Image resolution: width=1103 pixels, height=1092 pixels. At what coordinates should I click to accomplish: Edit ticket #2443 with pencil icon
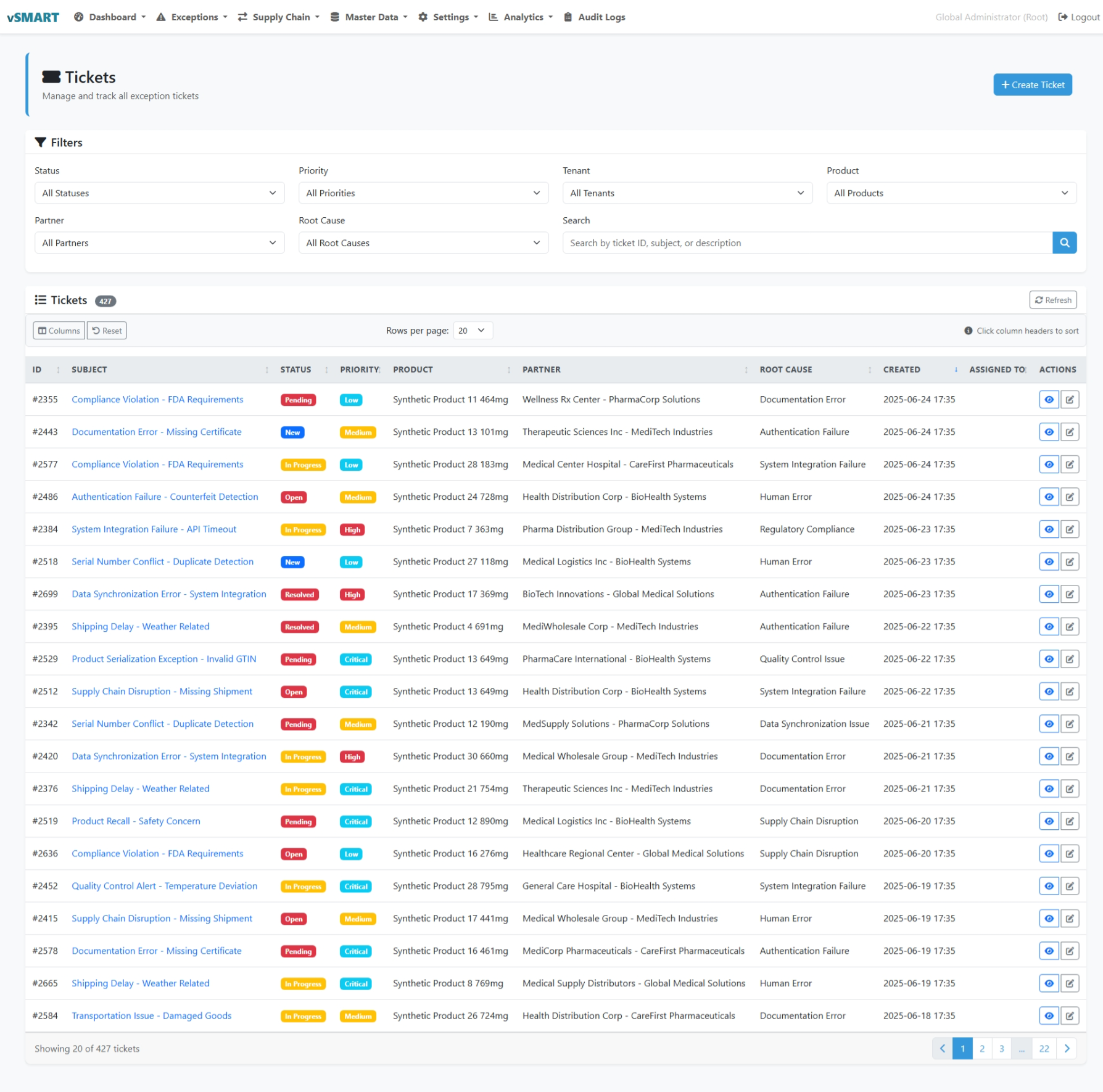[1070, 432]
